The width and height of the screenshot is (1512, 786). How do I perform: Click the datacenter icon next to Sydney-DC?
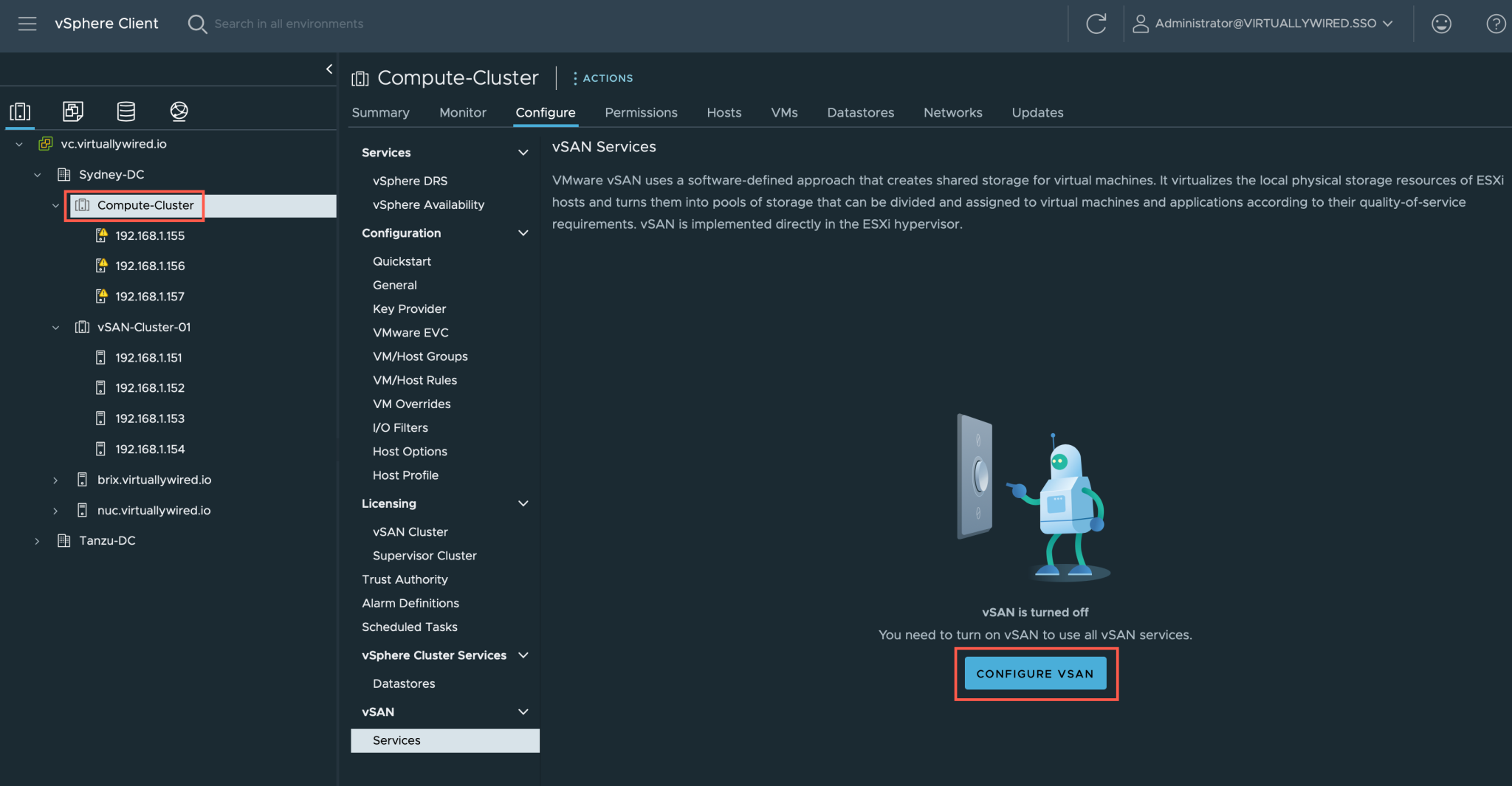(x=64, y=174)
